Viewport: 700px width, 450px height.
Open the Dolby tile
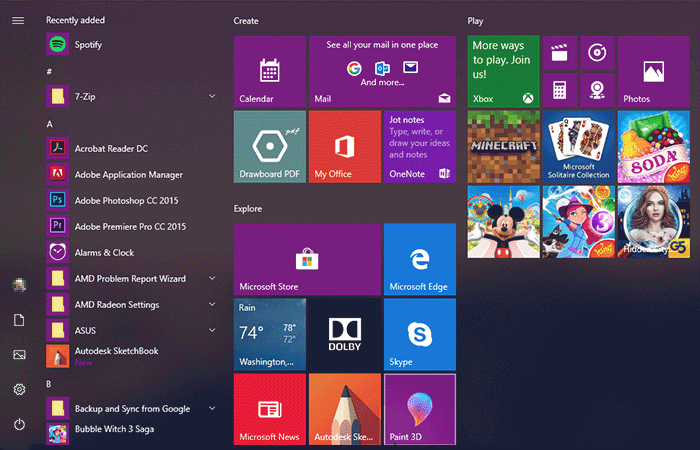[345, 334]
